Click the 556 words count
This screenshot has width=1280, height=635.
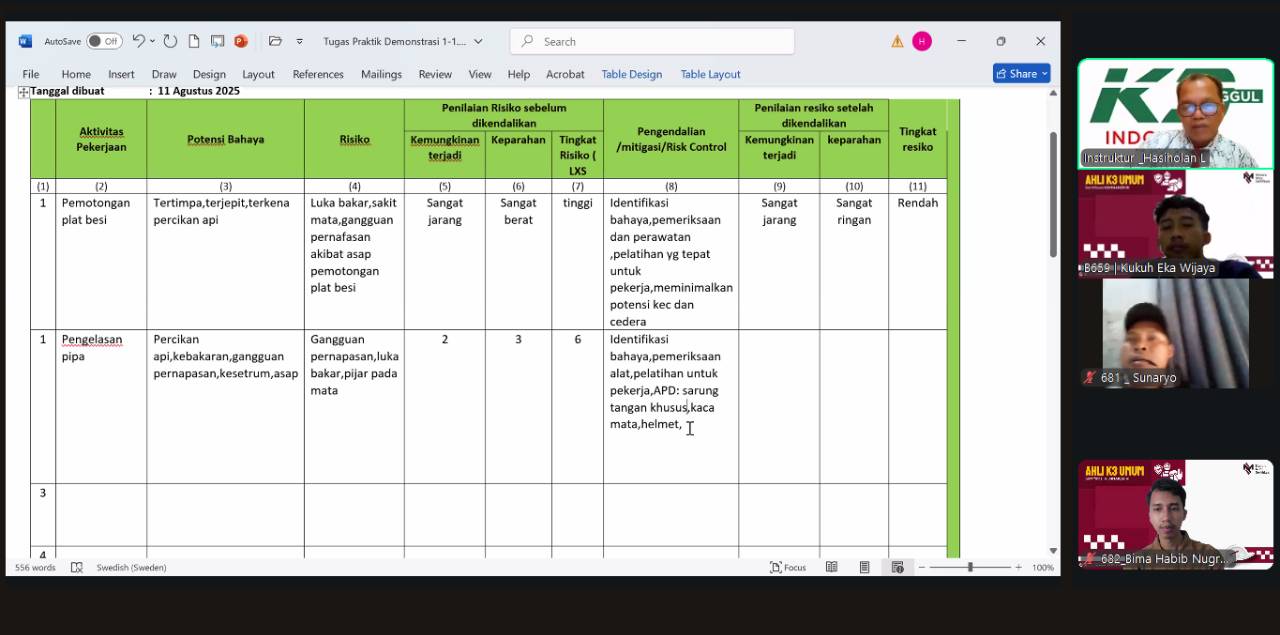[x=35, y=567]
